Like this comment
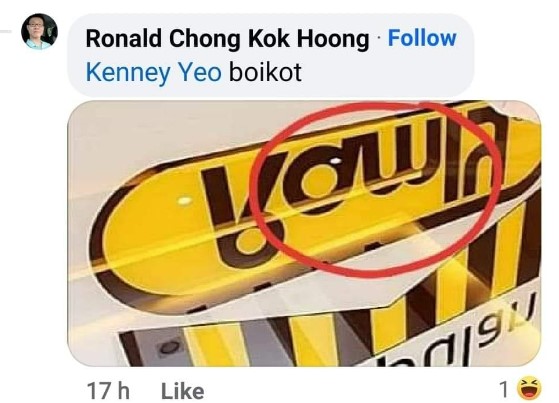Viewport: 559px width, 403px height. click(183, 391)
